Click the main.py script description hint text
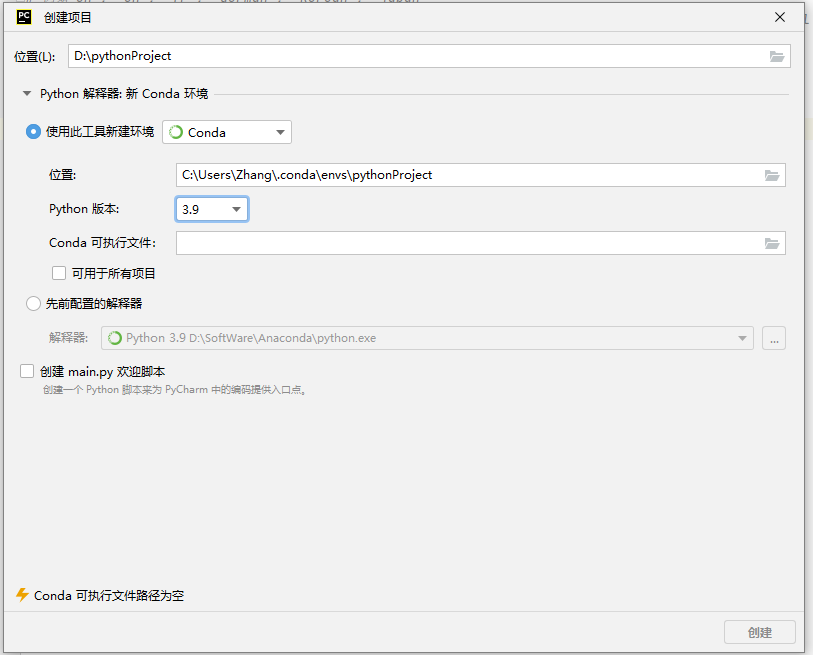The image size is (813, 655). pyautogui.click(x=175, y=390)
